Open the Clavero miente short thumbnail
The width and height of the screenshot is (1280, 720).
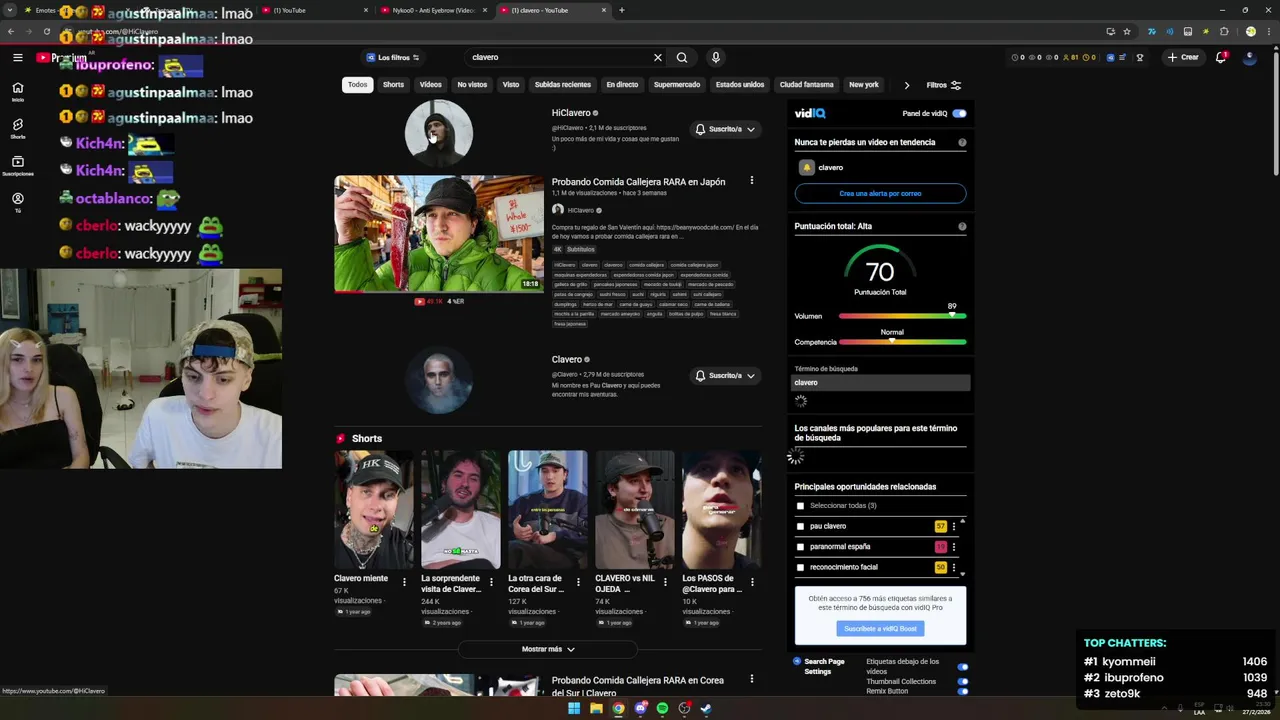coord(374,510)
